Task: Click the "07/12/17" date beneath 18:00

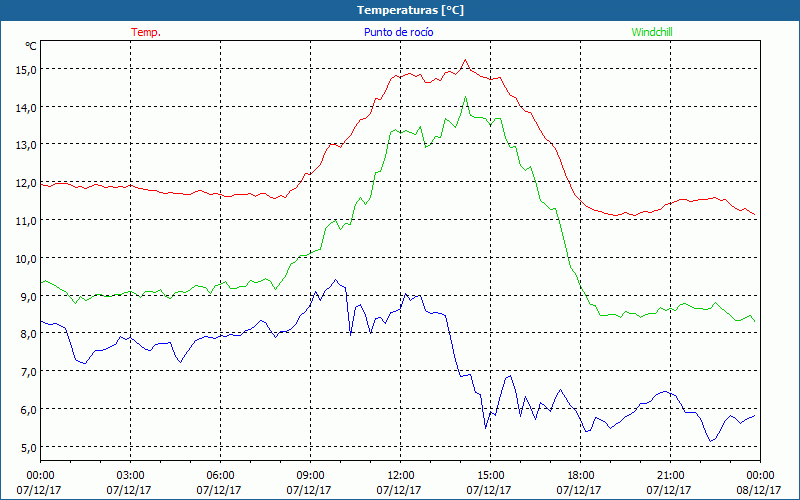Action: [x=579, y=490]
